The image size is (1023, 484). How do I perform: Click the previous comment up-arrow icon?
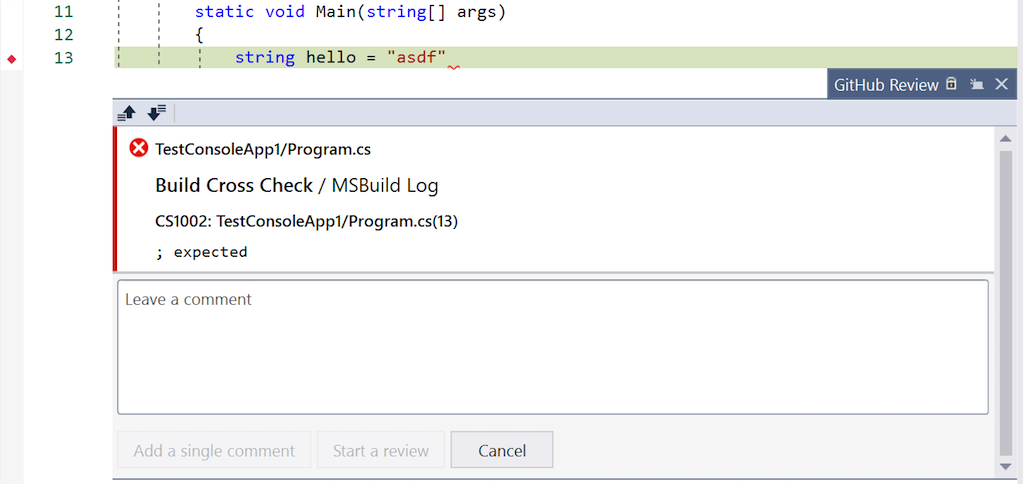[126, 113]
